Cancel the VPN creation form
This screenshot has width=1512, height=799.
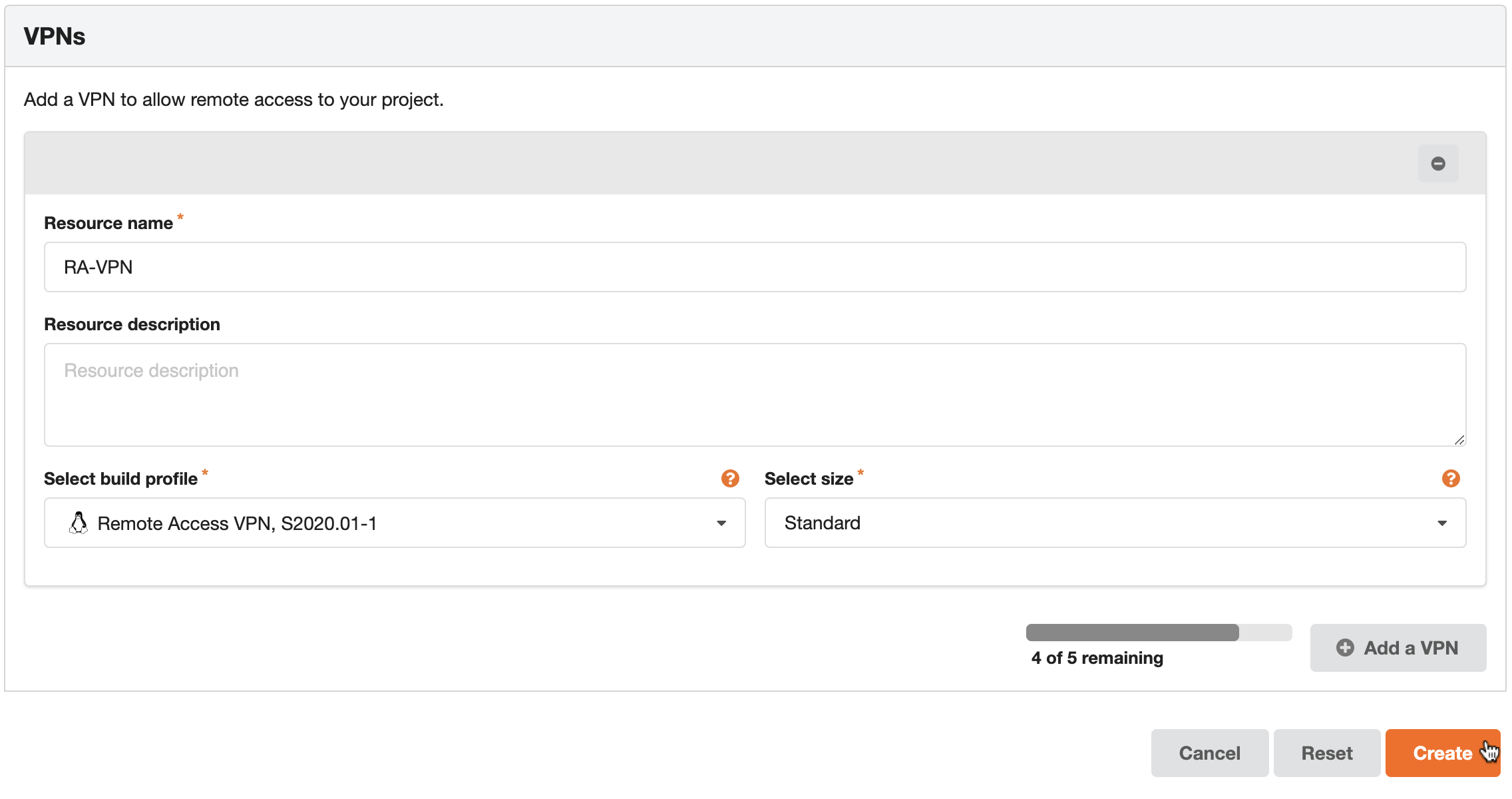[x=1209, y=753]
